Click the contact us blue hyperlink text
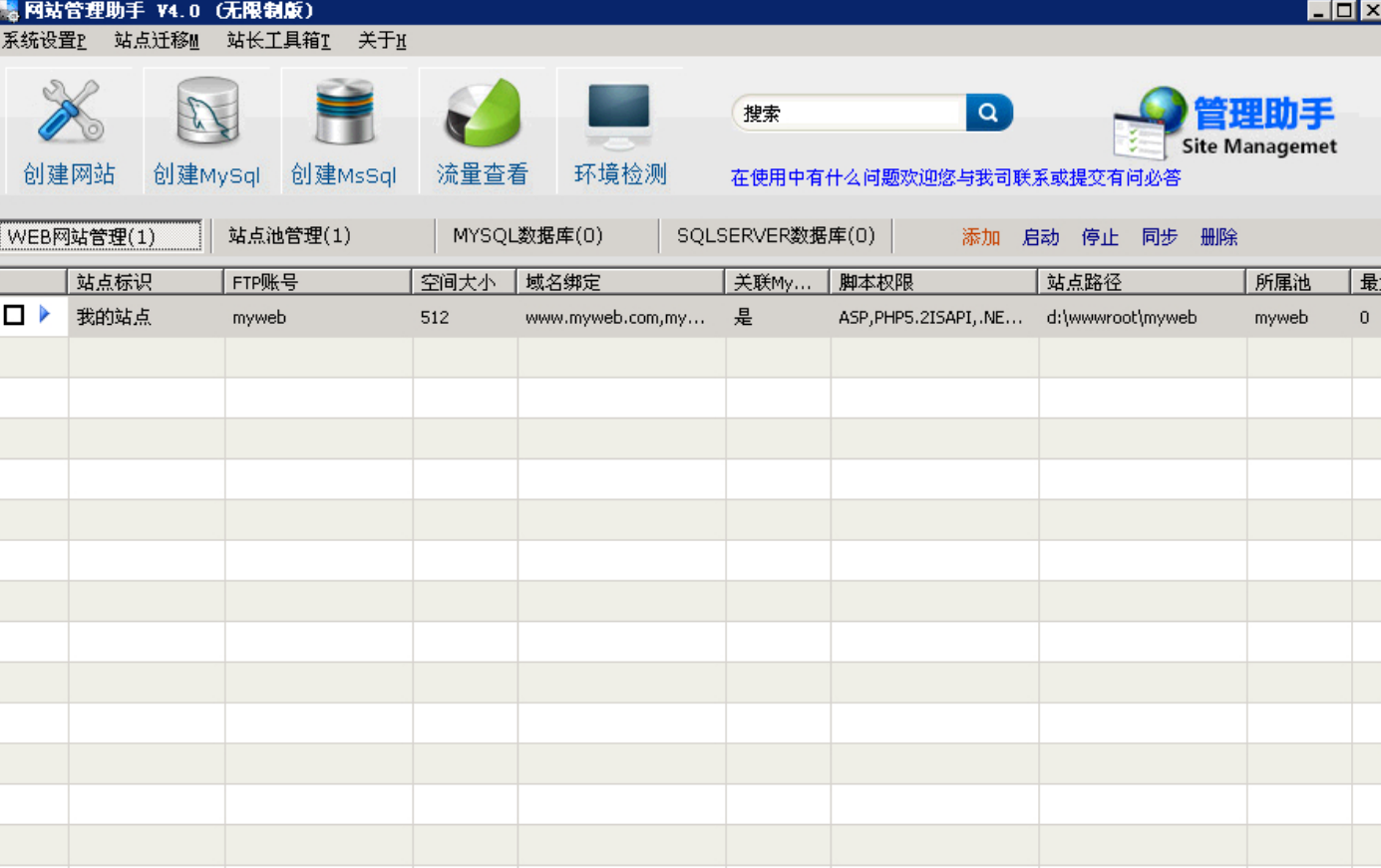This screenshot has height=868, width=1381. 955,178
